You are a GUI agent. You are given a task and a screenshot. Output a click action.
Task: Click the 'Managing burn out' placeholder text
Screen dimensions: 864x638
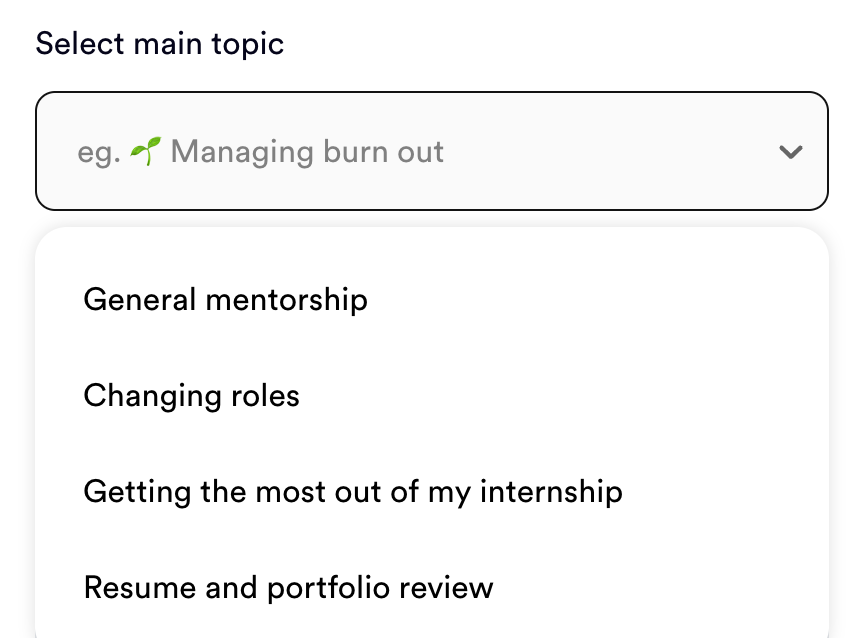[x=307, y=152]
